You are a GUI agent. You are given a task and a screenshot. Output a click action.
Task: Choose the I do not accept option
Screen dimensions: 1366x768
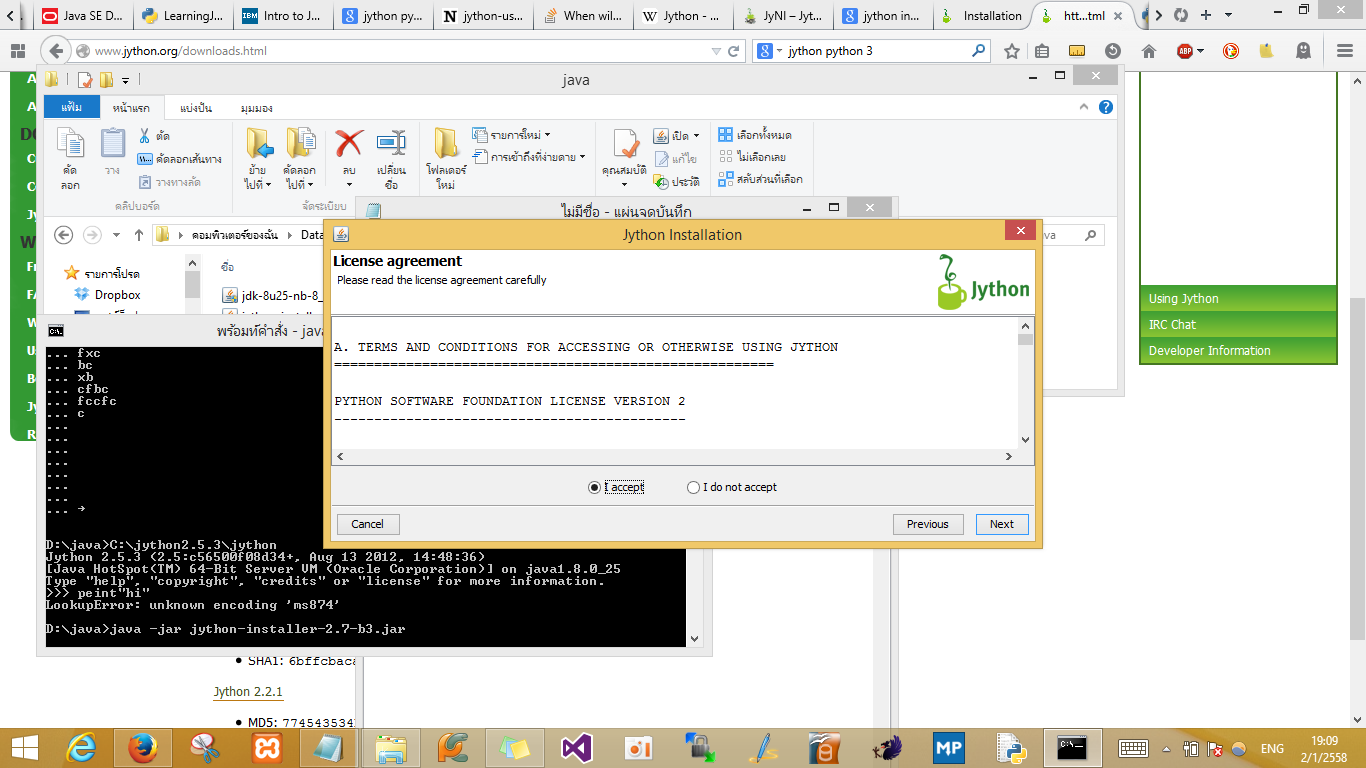click(x=692, y=487)
